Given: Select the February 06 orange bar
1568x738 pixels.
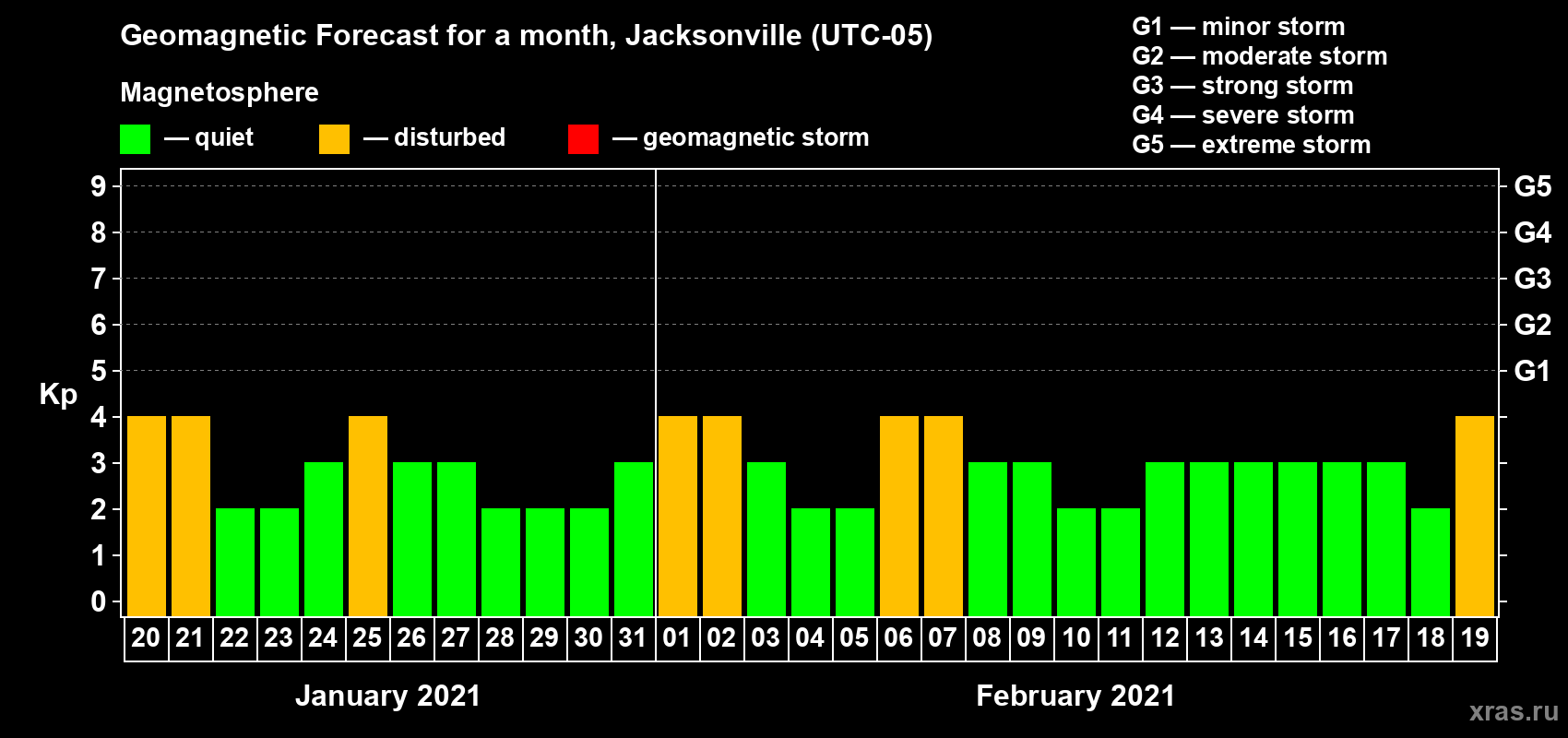Looking at the screenshot, I should point(899,517).
